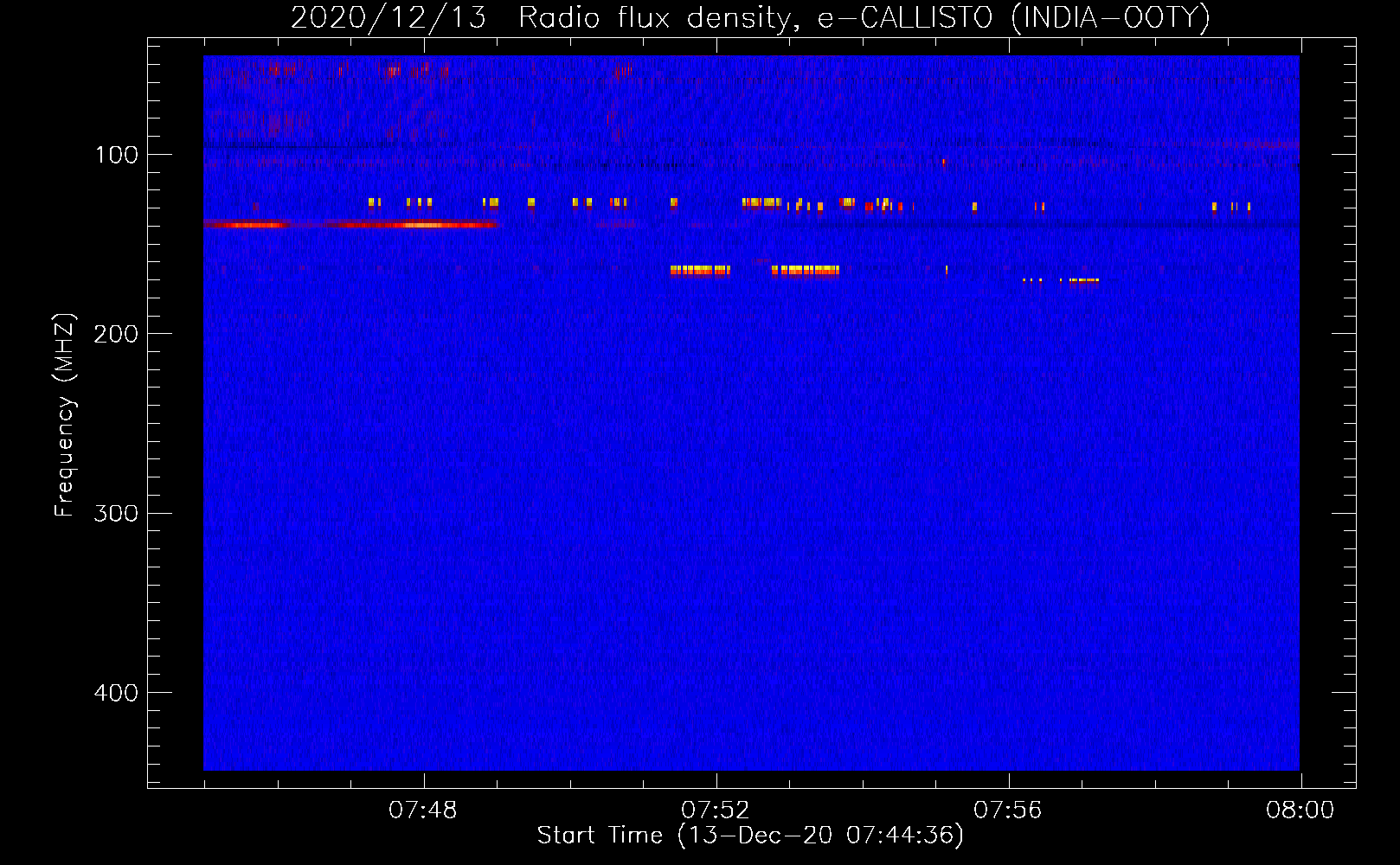Screen dimensions: 1400x865
Task: Select the 400 frequency tick label
Action: click(116, 693)
